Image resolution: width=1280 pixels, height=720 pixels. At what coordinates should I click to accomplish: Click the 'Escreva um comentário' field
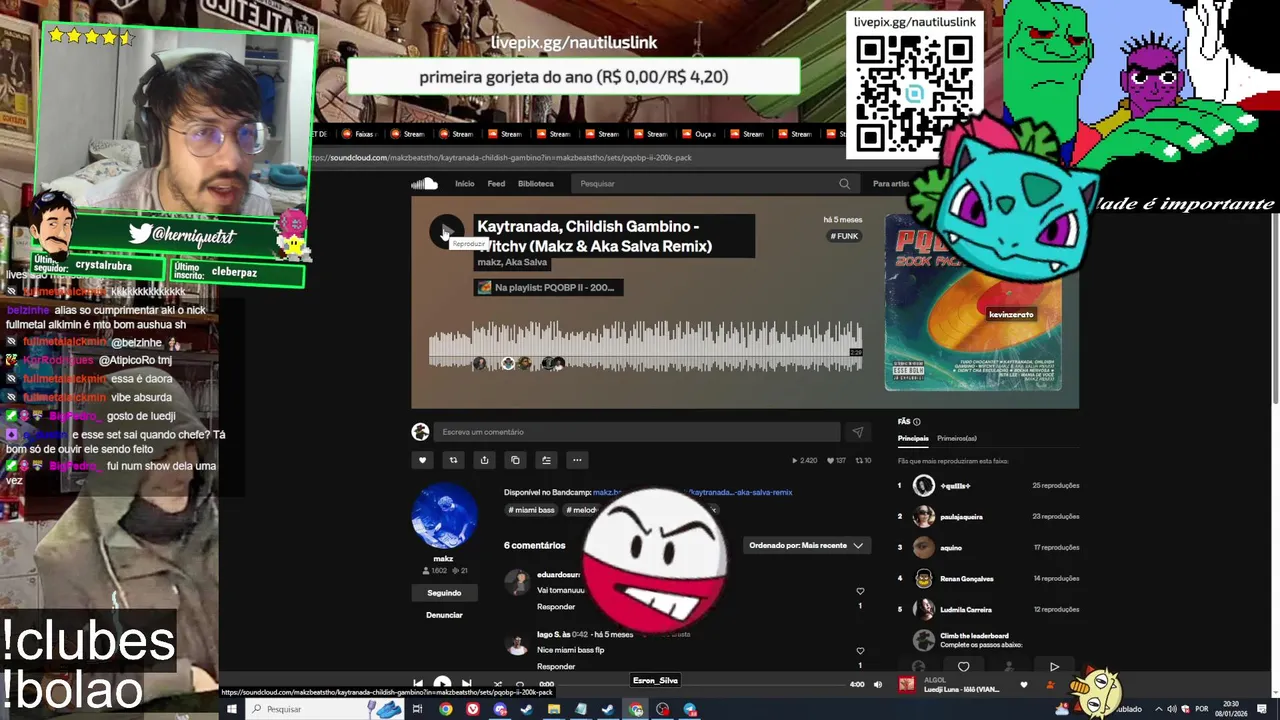(637, 432)
